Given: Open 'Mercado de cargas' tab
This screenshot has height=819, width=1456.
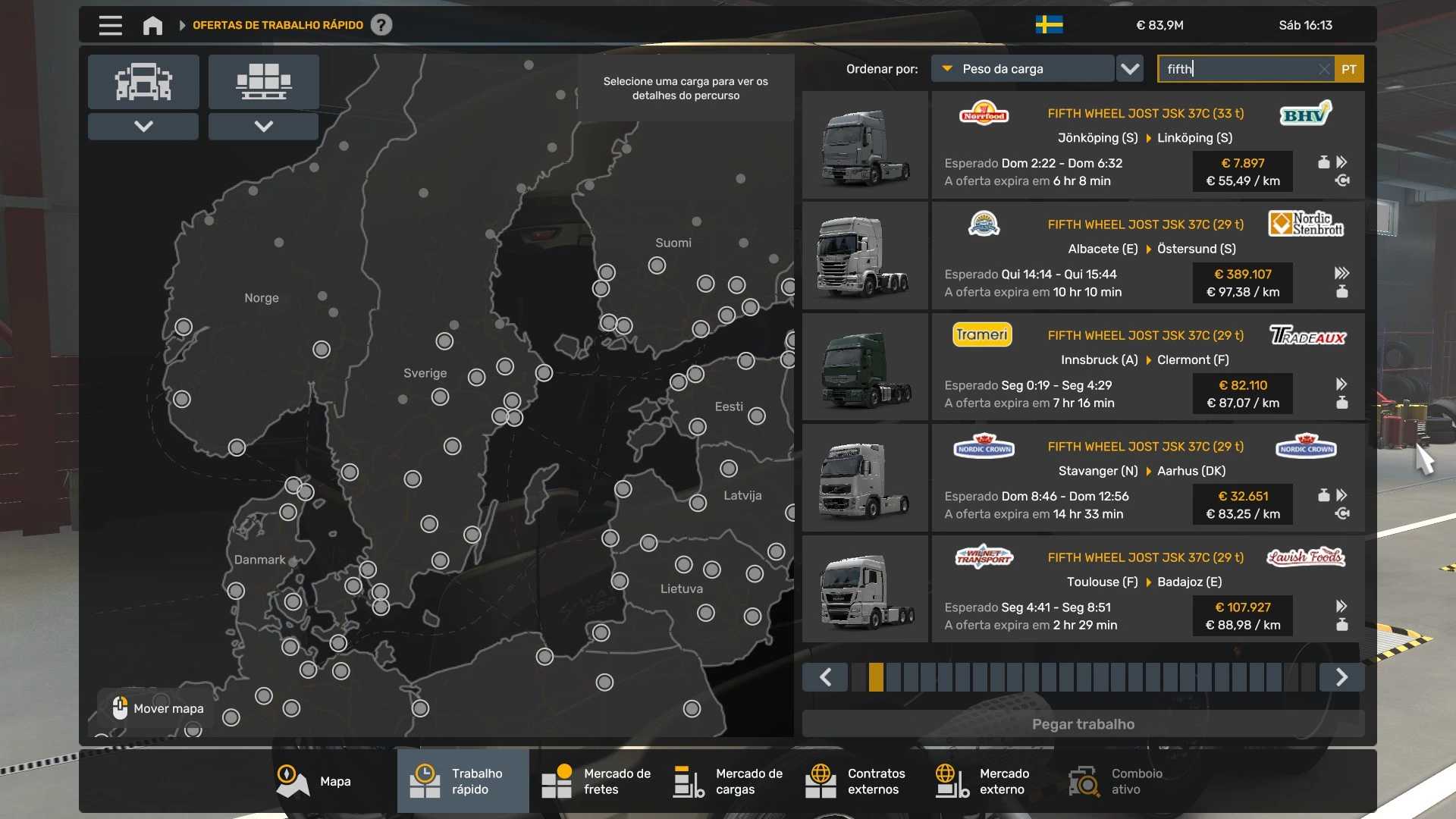Looking at the screenshot, I should click(x=727, y=781).
